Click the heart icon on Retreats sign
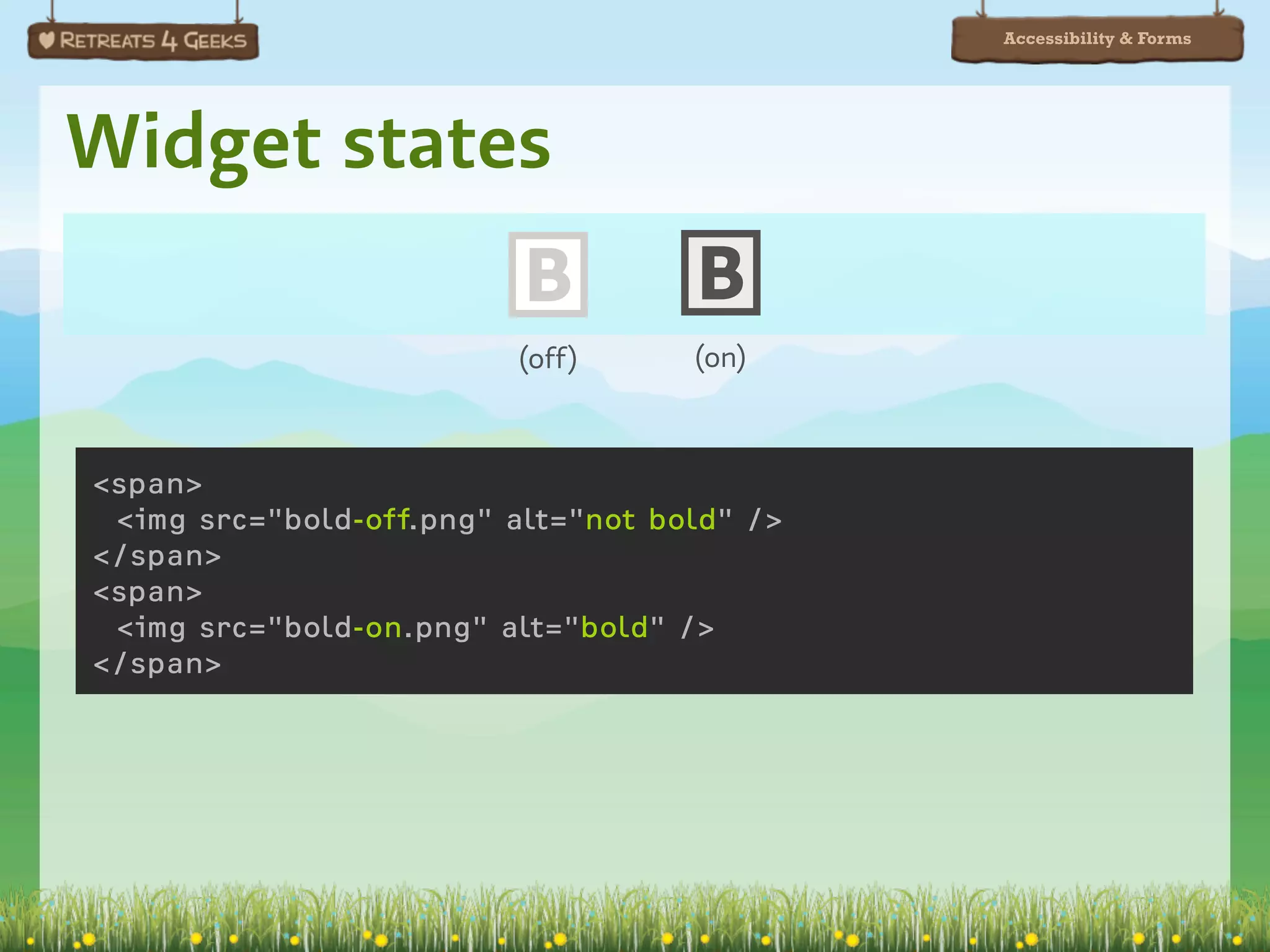This screenshot has width=1270, height=952. click(47, 40)
